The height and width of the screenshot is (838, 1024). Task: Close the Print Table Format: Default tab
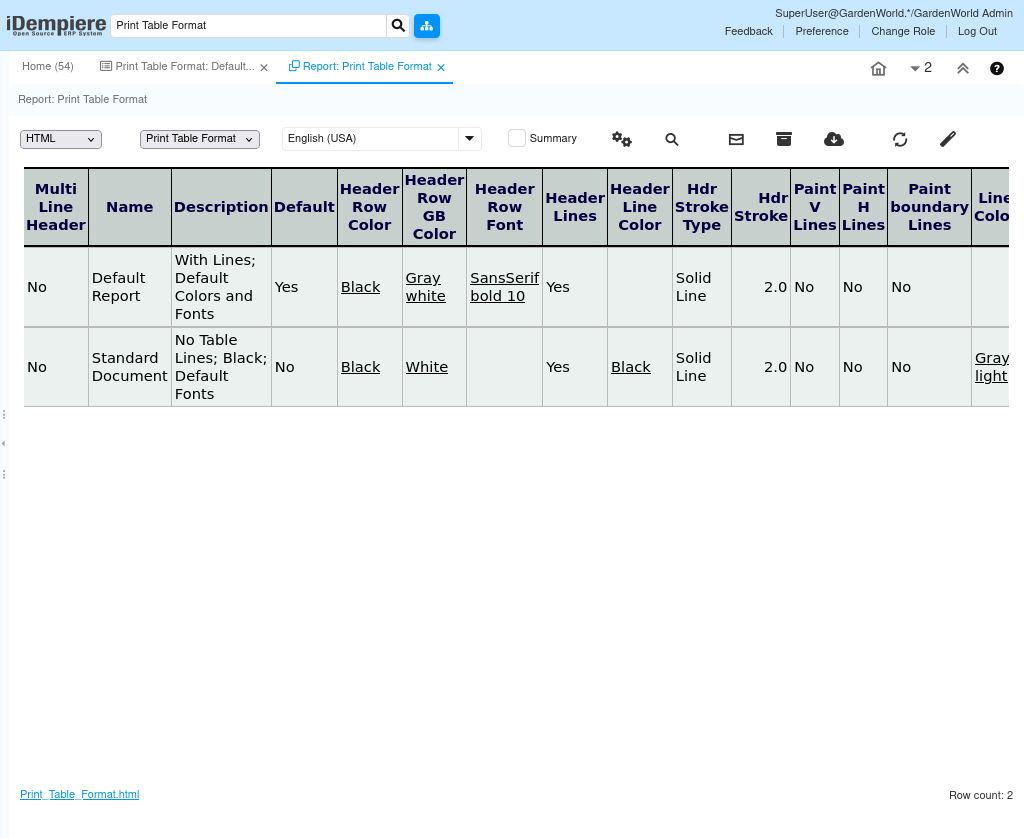pyautogui.click(x=264, y=67)
